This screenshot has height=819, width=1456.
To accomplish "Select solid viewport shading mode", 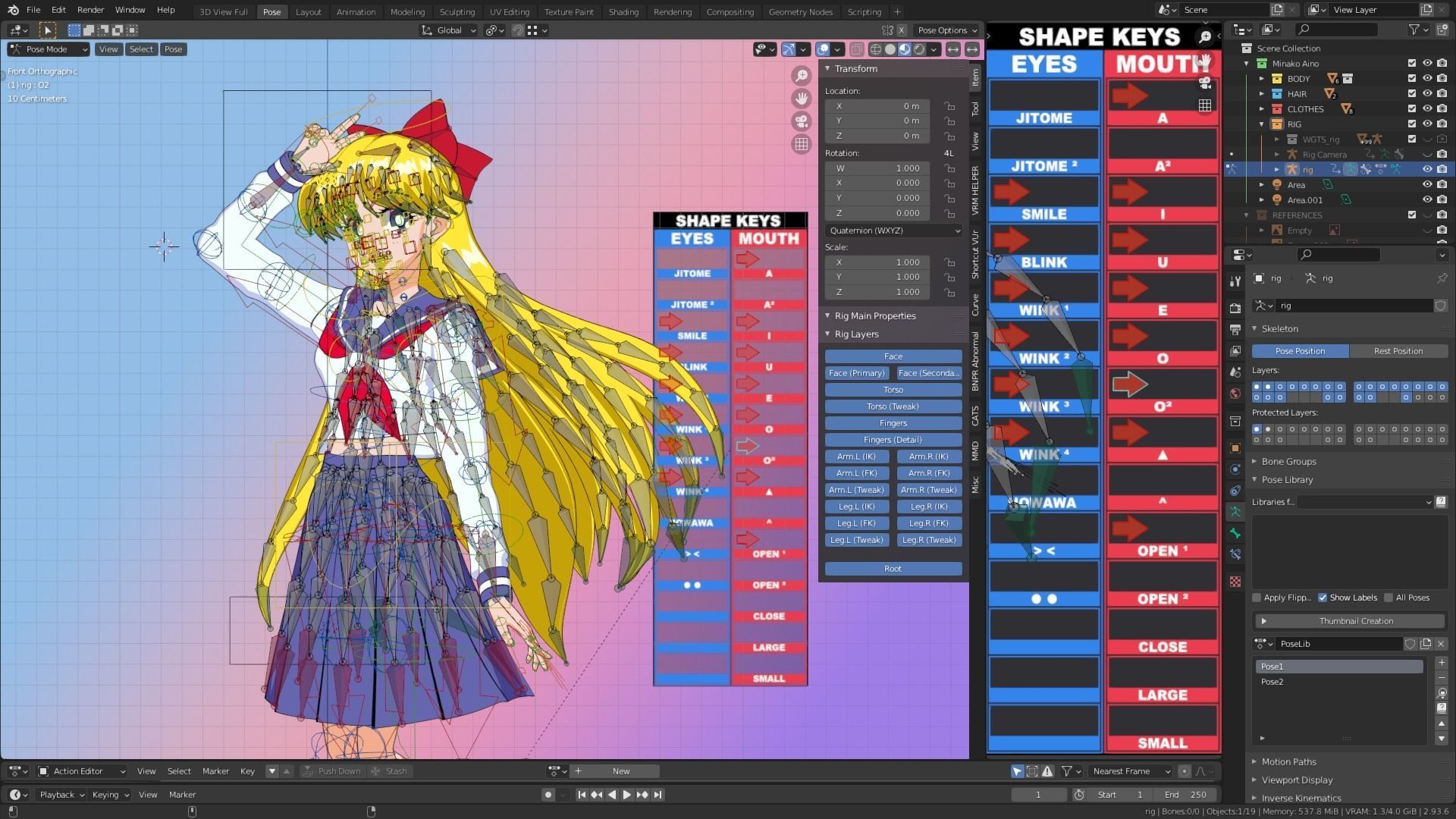I will point(890,49).
